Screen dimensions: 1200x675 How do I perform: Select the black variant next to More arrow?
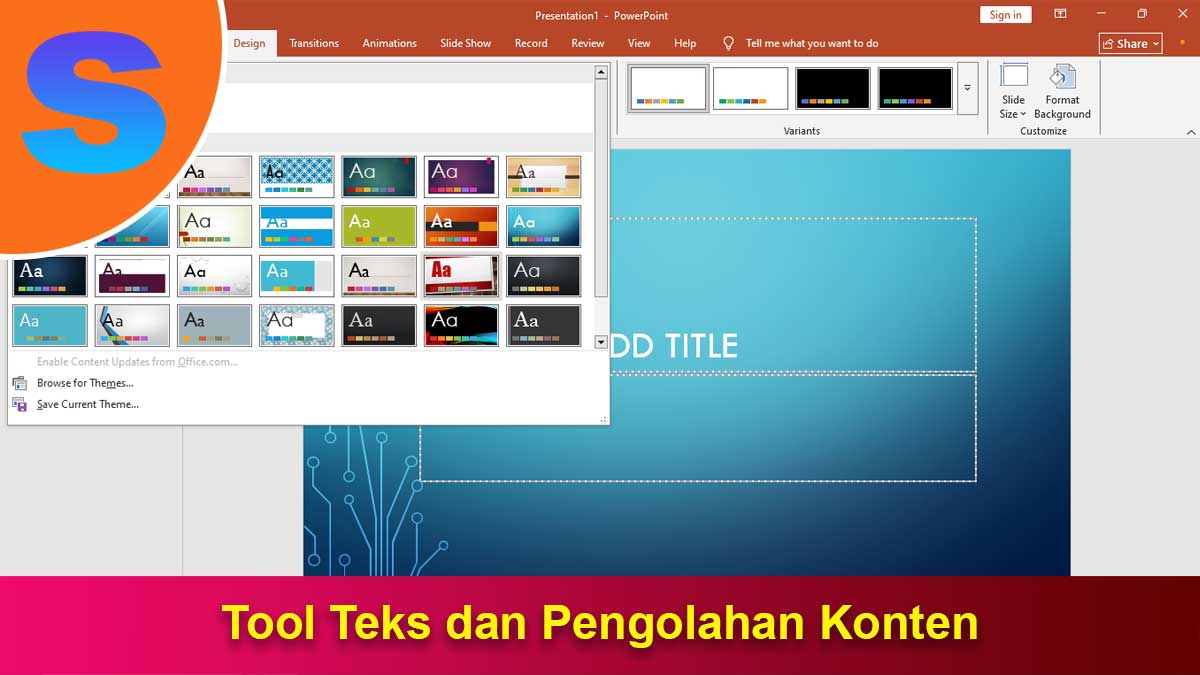pos(916,88)
